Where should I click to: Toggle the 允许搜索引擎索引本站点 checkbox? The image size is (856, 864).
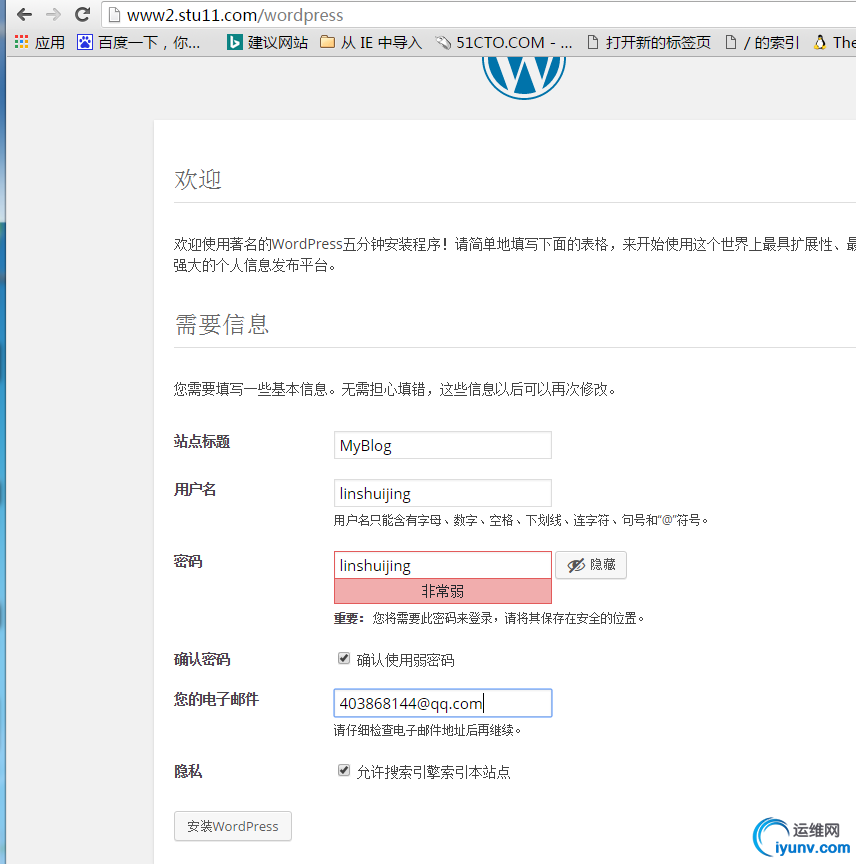click(344, 770)
